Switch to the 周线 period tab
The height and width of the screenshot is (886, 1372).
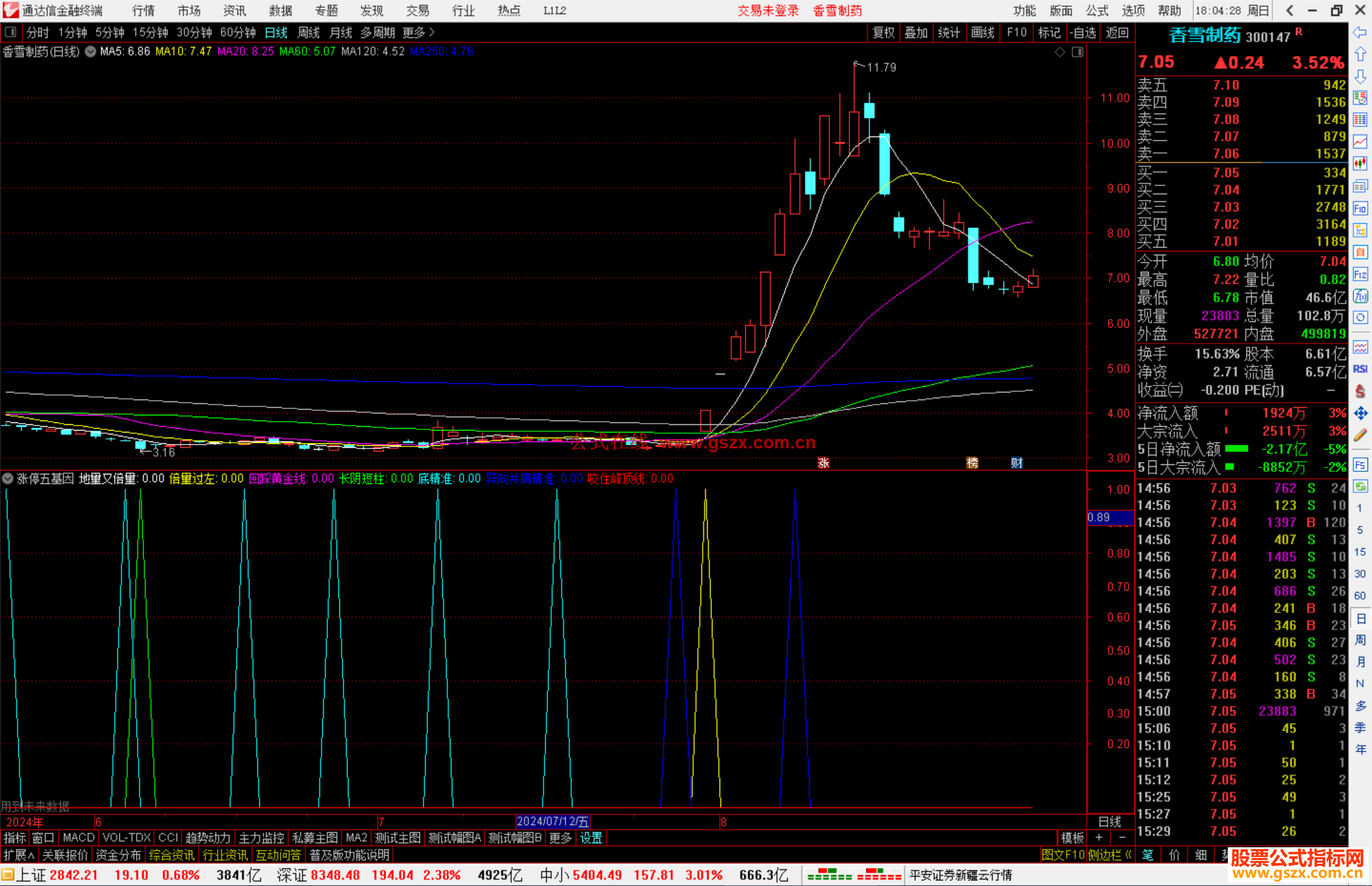[309, 32]
